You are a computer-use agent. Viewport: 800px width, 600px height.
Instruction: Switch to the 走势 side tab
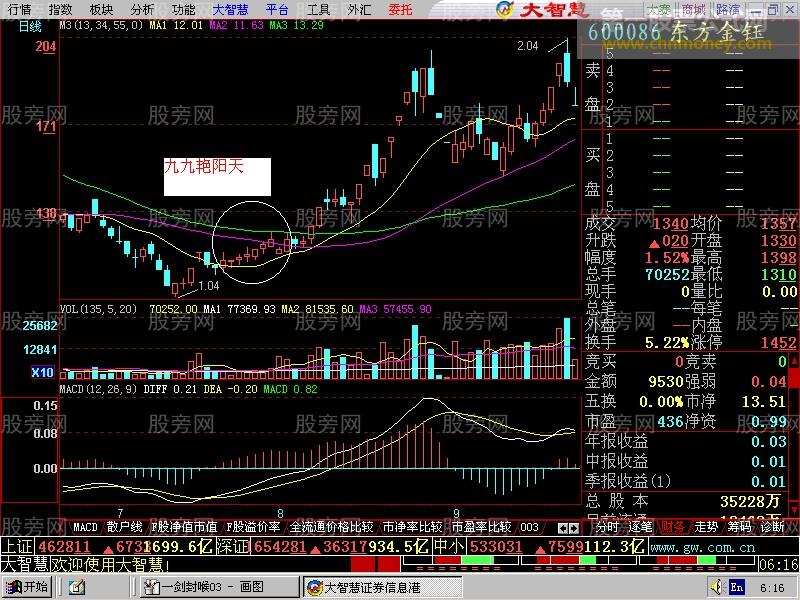pos(706,527)
